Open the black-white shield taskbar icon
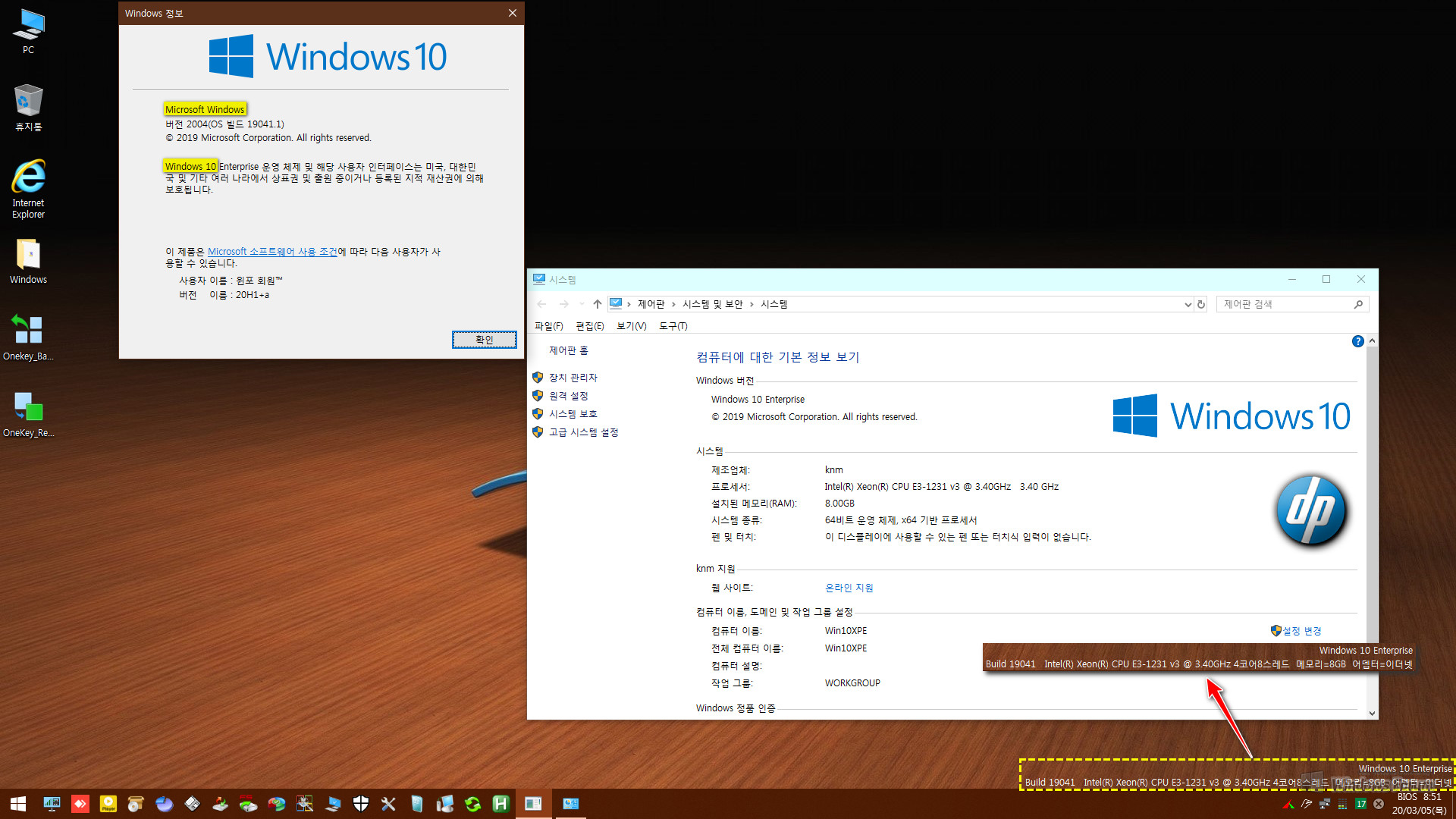Screen dimensions: 1456x819 361,804
